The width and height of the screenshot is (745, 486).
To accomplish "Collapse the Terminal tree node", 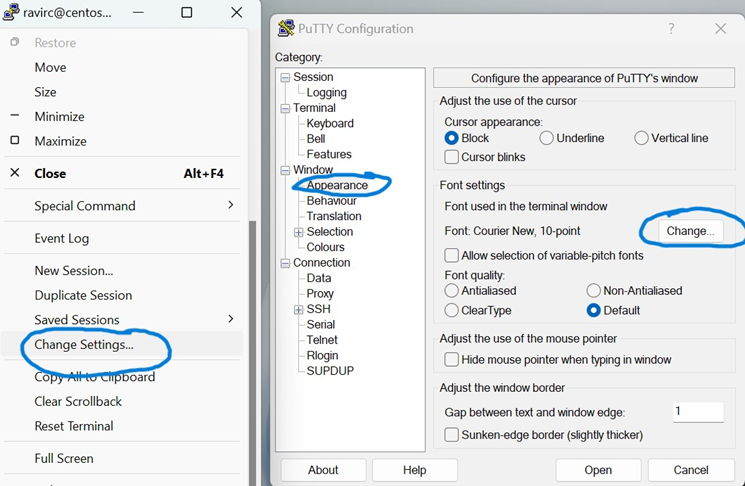I will pyautogui.click(x=285, y=109).
